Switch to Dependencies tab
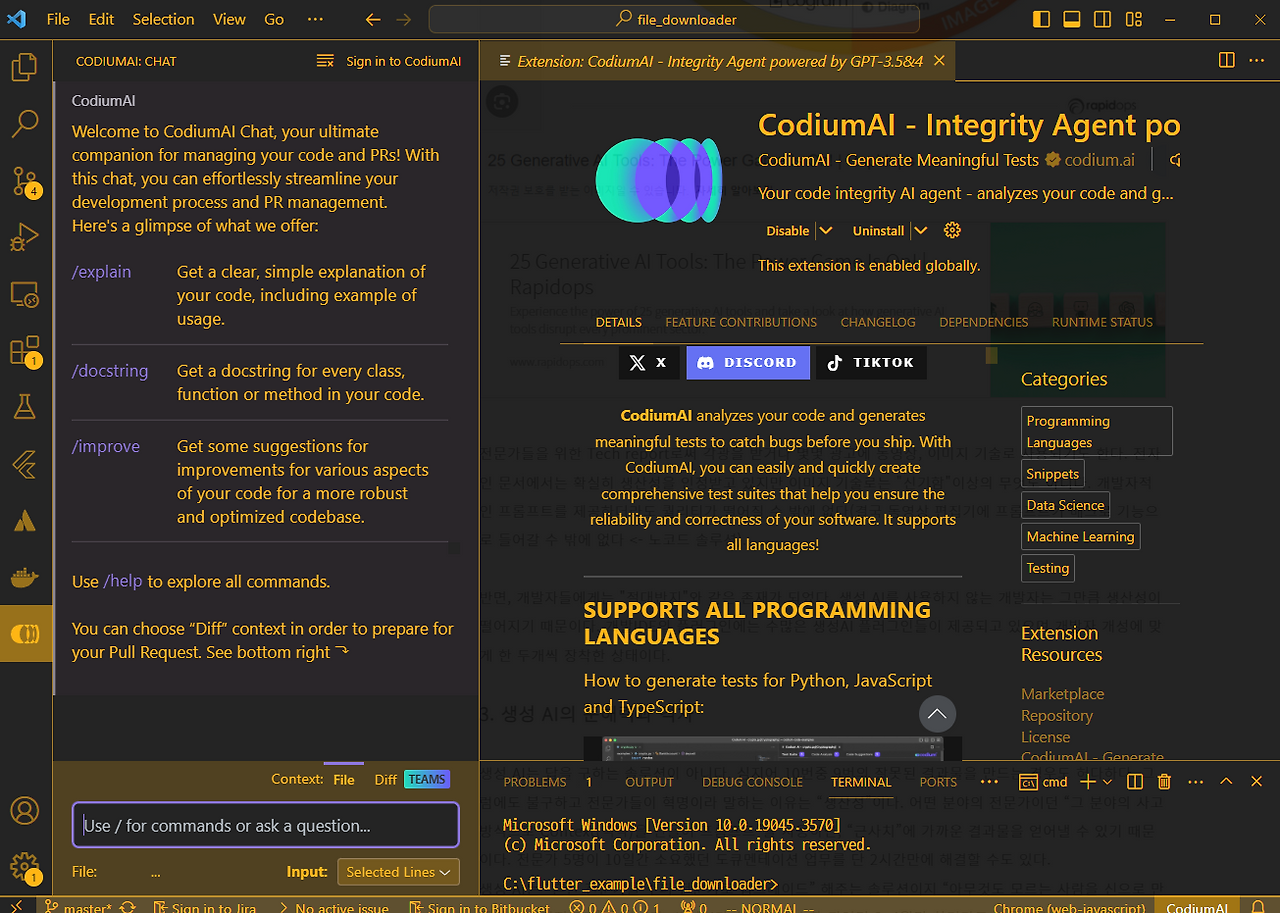The height and width of the screenshot is (913, 1280). point(984,322)
